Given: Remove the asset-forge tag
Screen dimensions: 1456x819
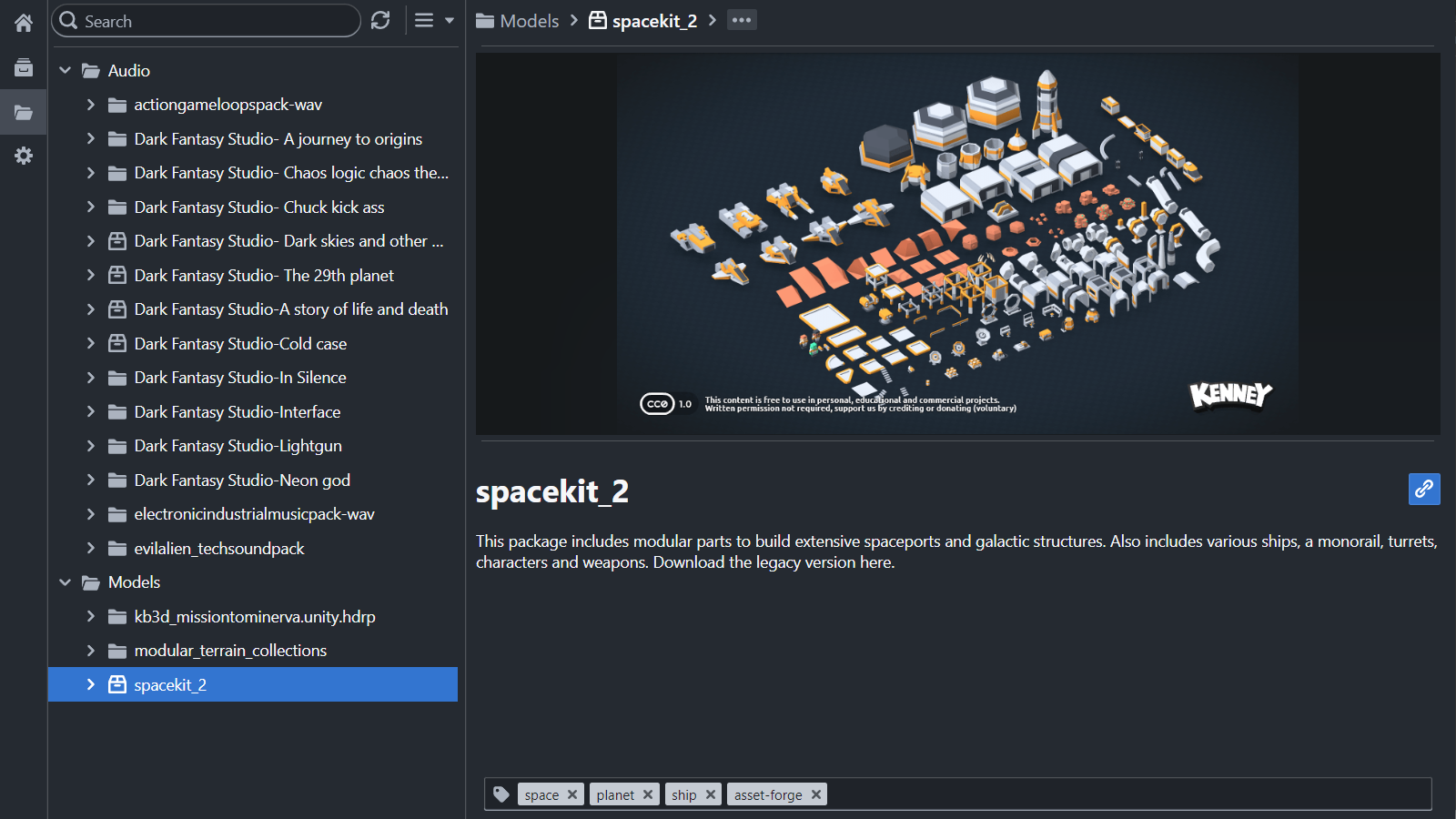Looking at the screenshot, I should 816,794.
